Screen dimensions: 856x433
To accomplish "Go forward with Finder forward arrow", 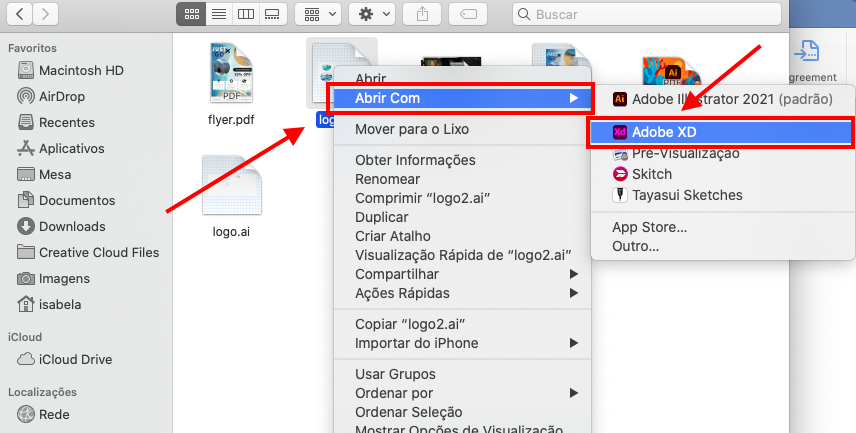I will pos(45,14).
